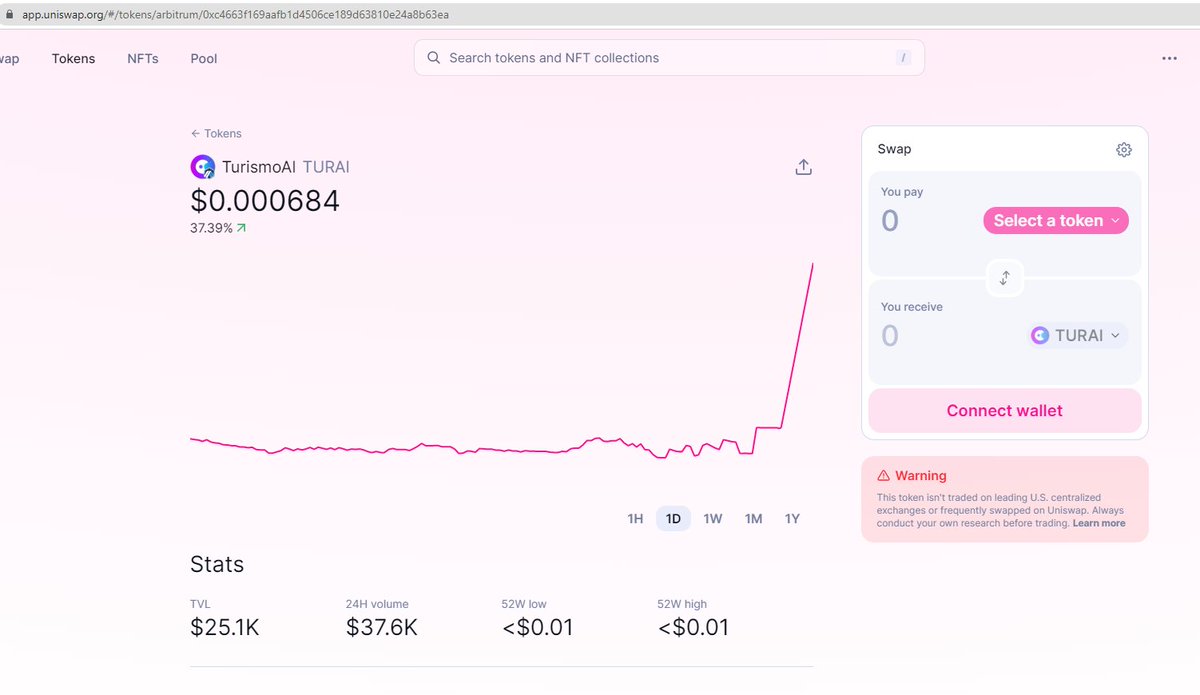Select the 1M chart range
Image resolution: width=1200 pixels, height=695 pixels.
click(x=754, y=519)
